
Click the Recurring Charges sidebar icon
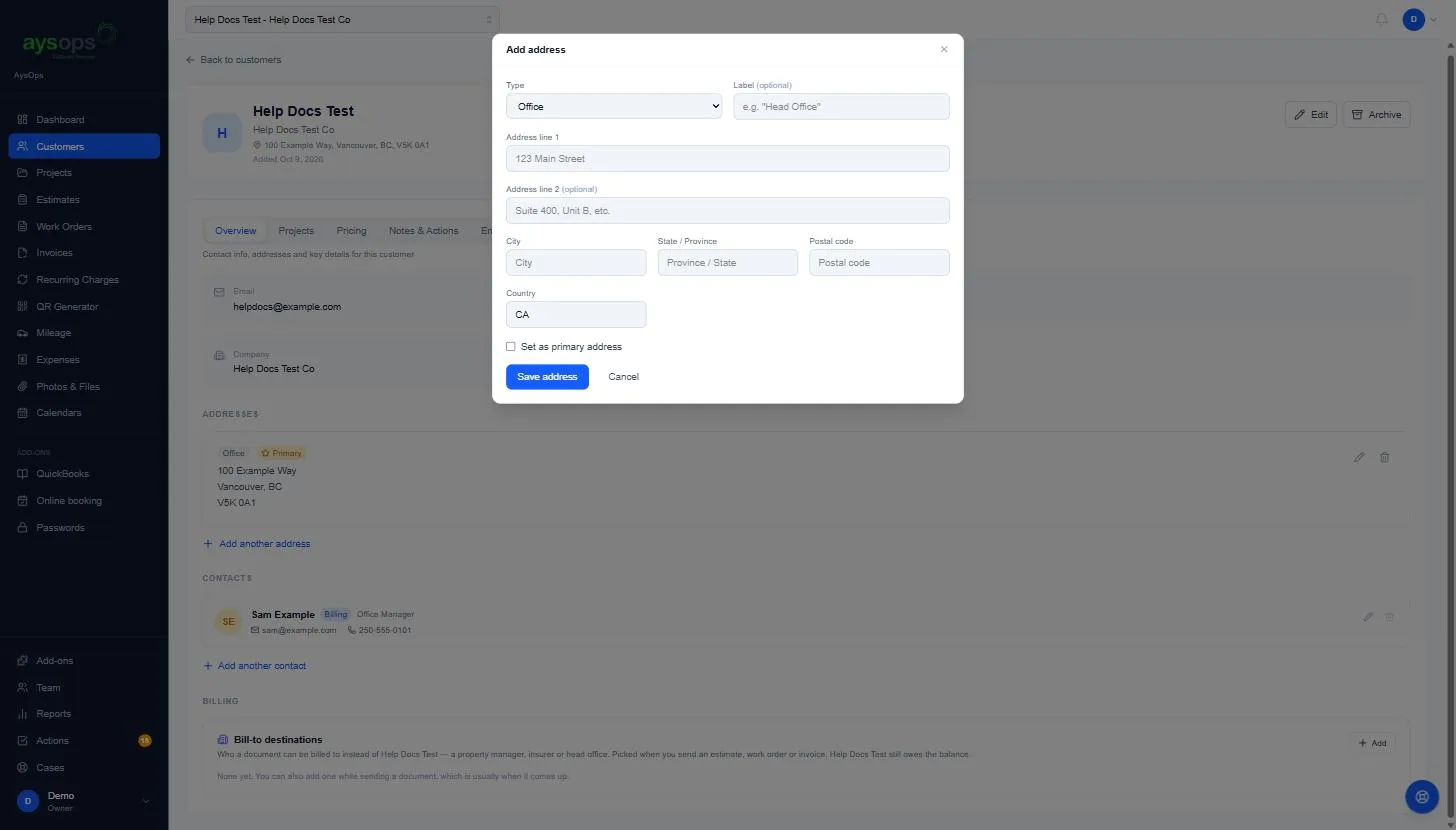point(23,280)
